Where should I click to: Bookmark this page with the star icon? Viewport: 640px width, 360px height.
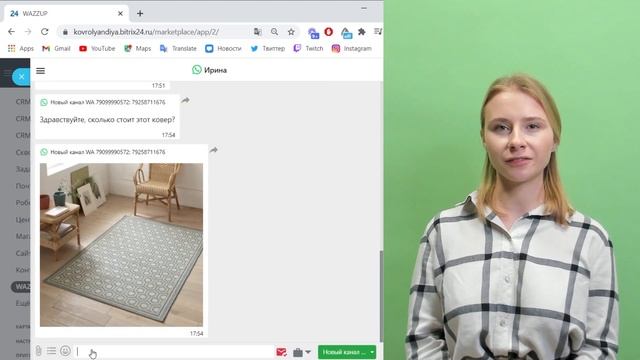tap(291, 32)
